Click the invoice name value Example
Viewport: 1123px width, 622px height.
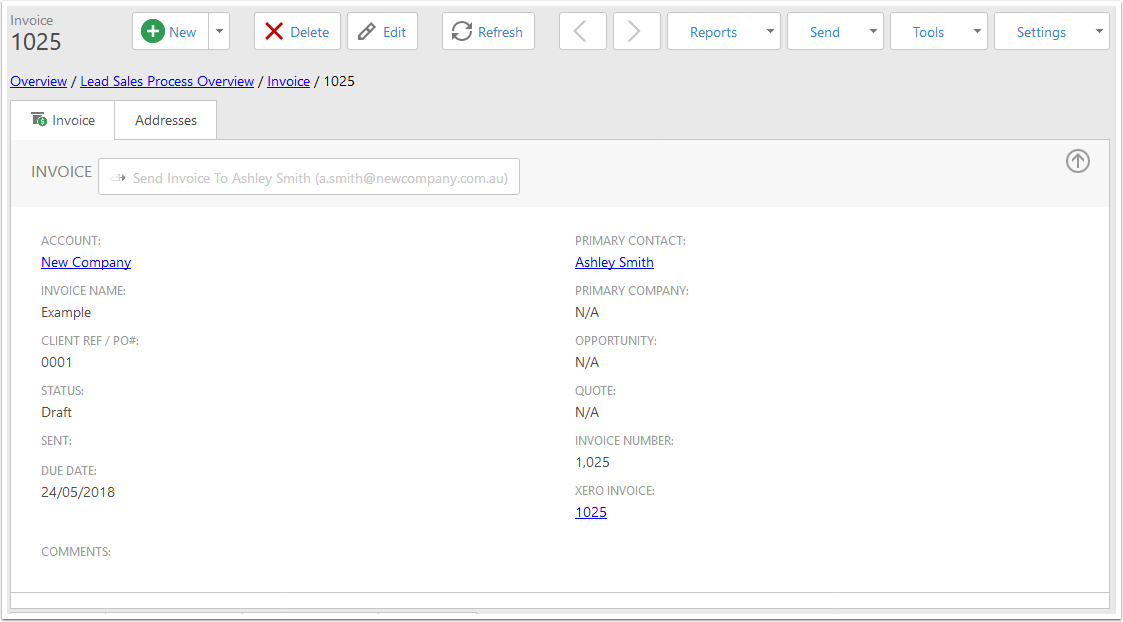click(66, 312)
